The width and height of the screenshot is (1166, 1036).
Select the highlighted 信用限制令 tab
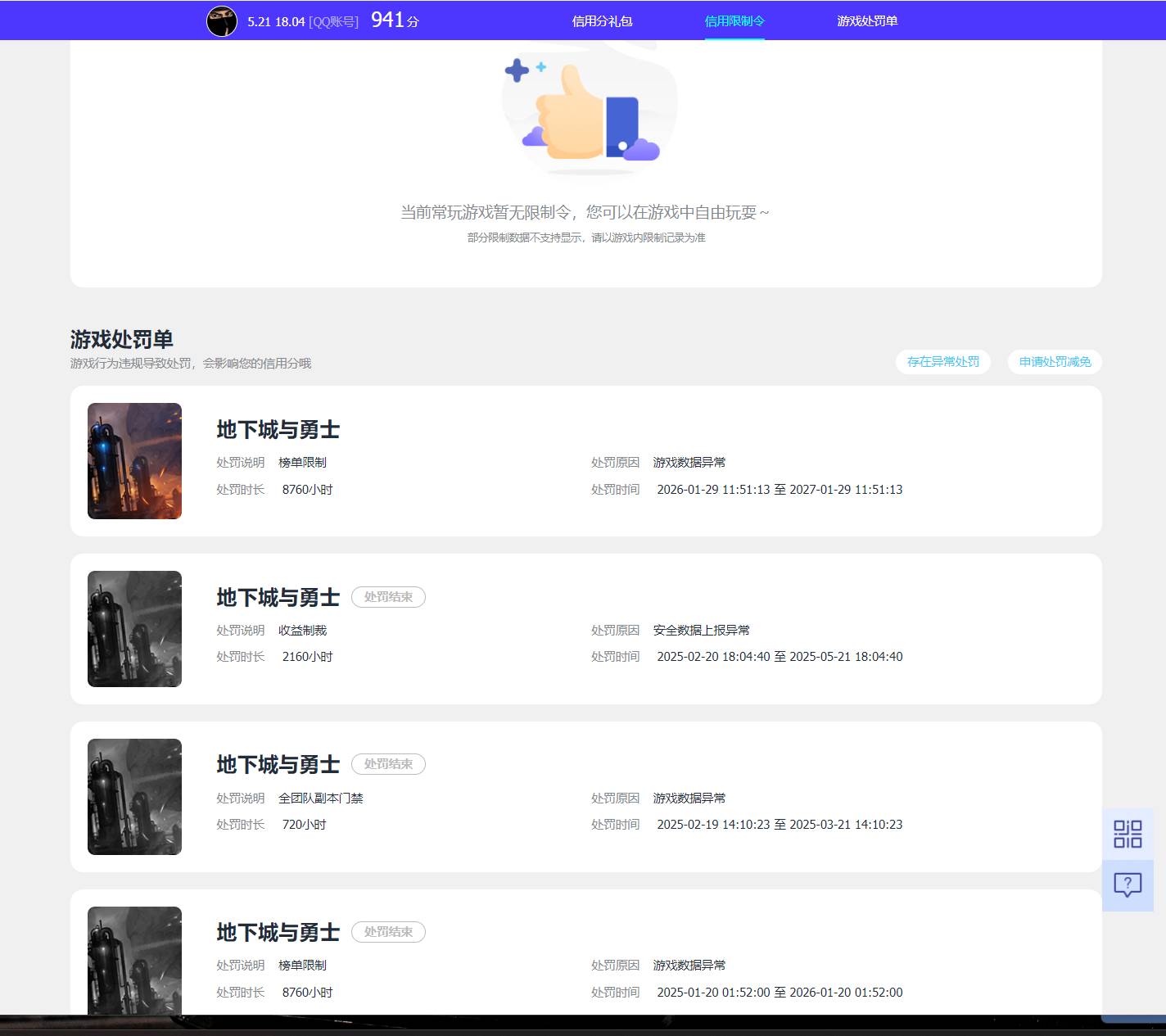[733, 21]
